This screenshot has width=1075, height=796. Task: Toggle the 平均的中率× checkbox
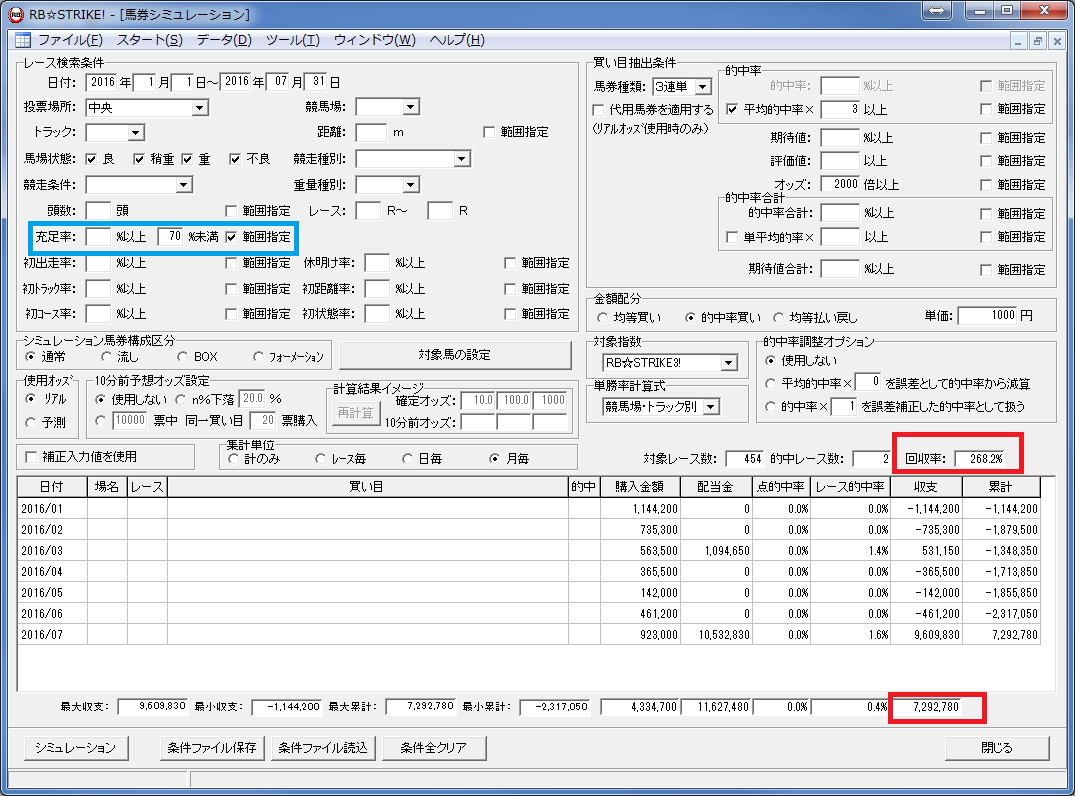pos(732,110)
